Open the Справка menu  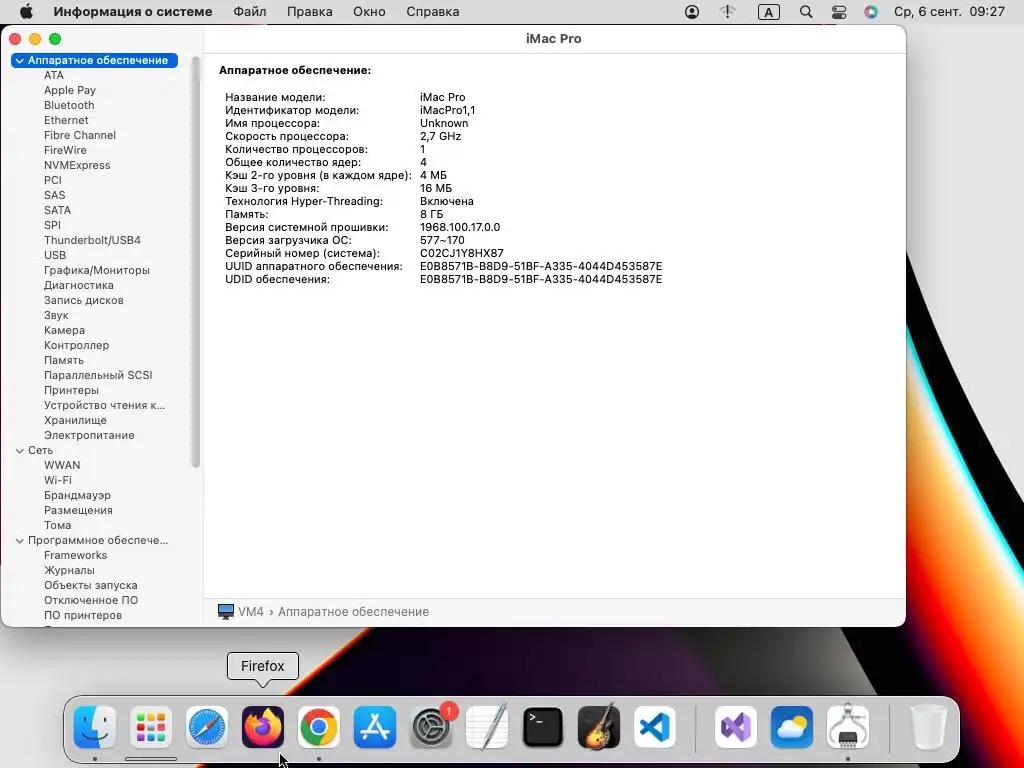pos(432,12)
